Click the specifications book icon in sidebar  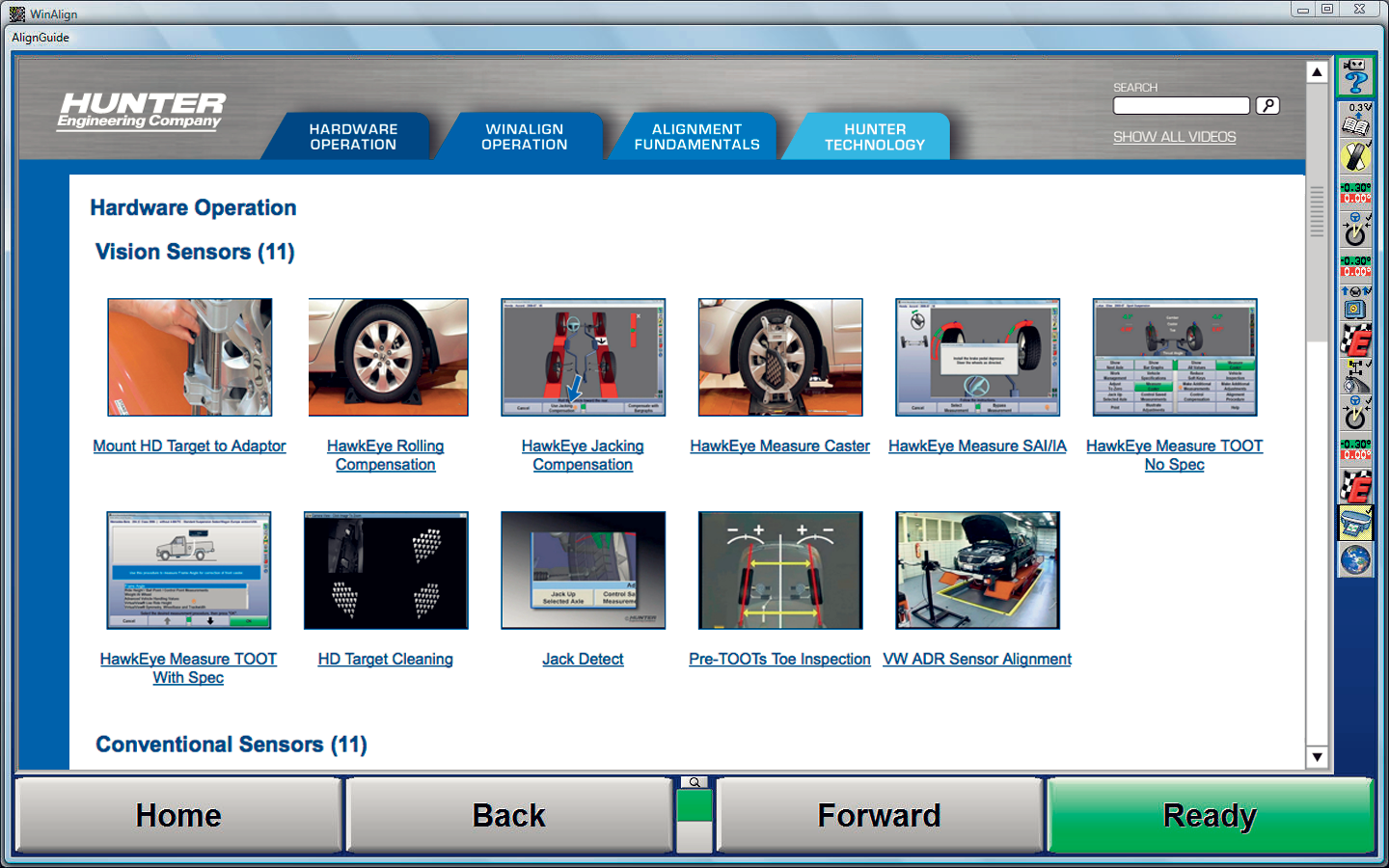[x=1355, y=121]
